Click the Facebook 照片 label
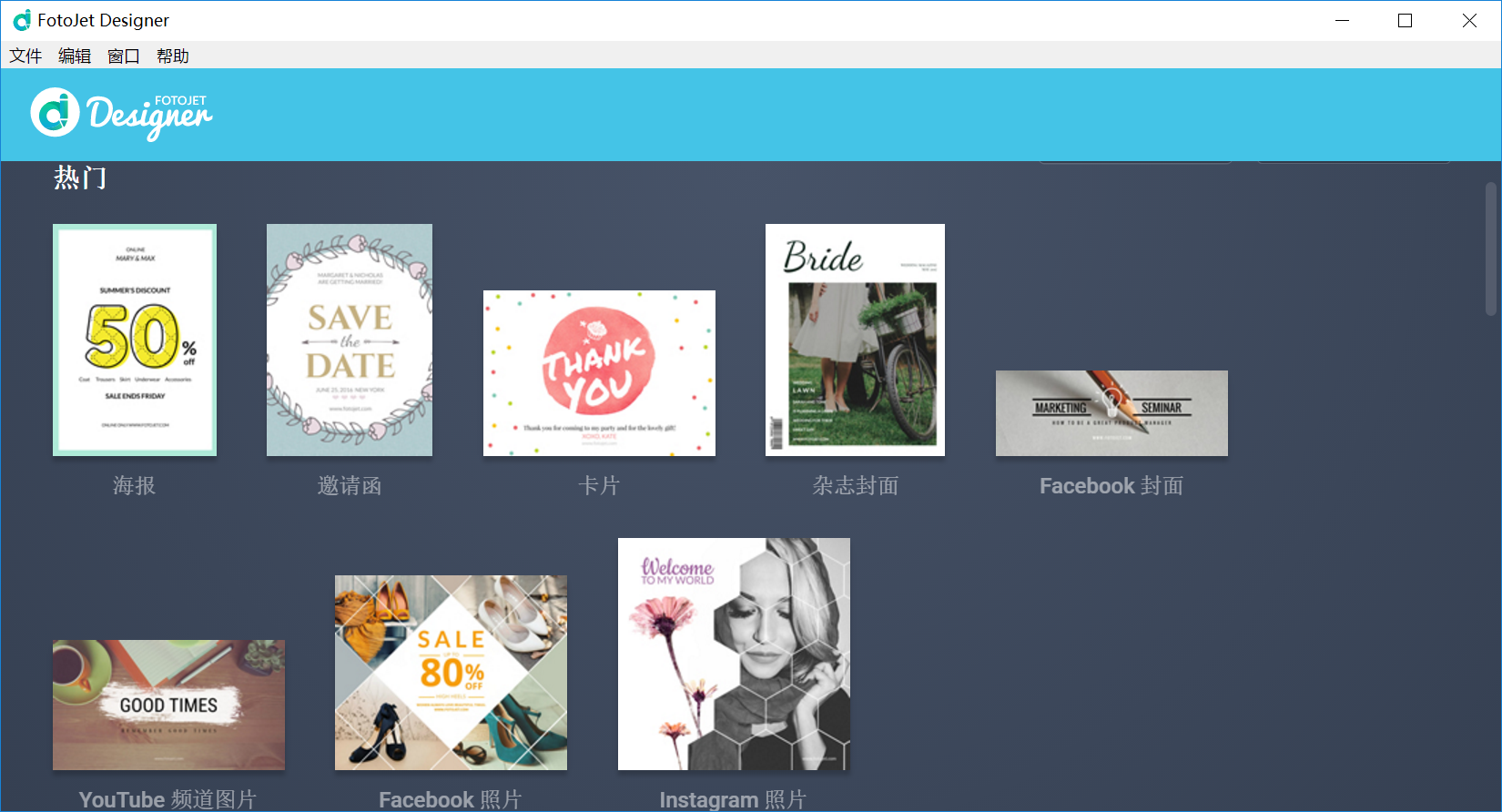The height and width of the screenshot is (812, 1502). pos(451,799)
